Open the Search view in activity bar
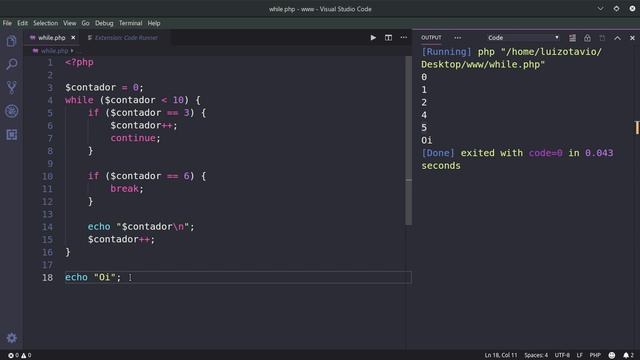 pos(11,64)
